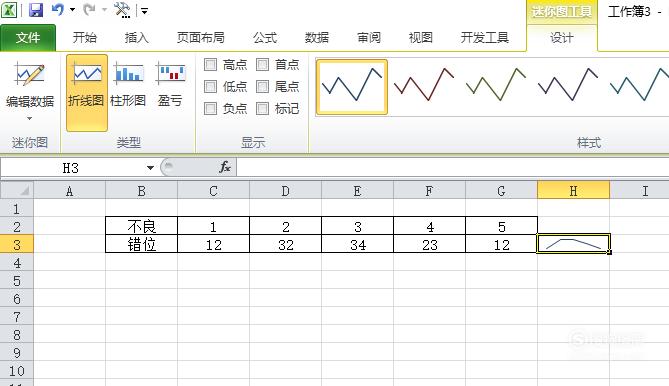Image resolution: width=669 pixels, height=386 pixels.
Task: Click cell containing 不良
Action: click(x=142, y=226)
